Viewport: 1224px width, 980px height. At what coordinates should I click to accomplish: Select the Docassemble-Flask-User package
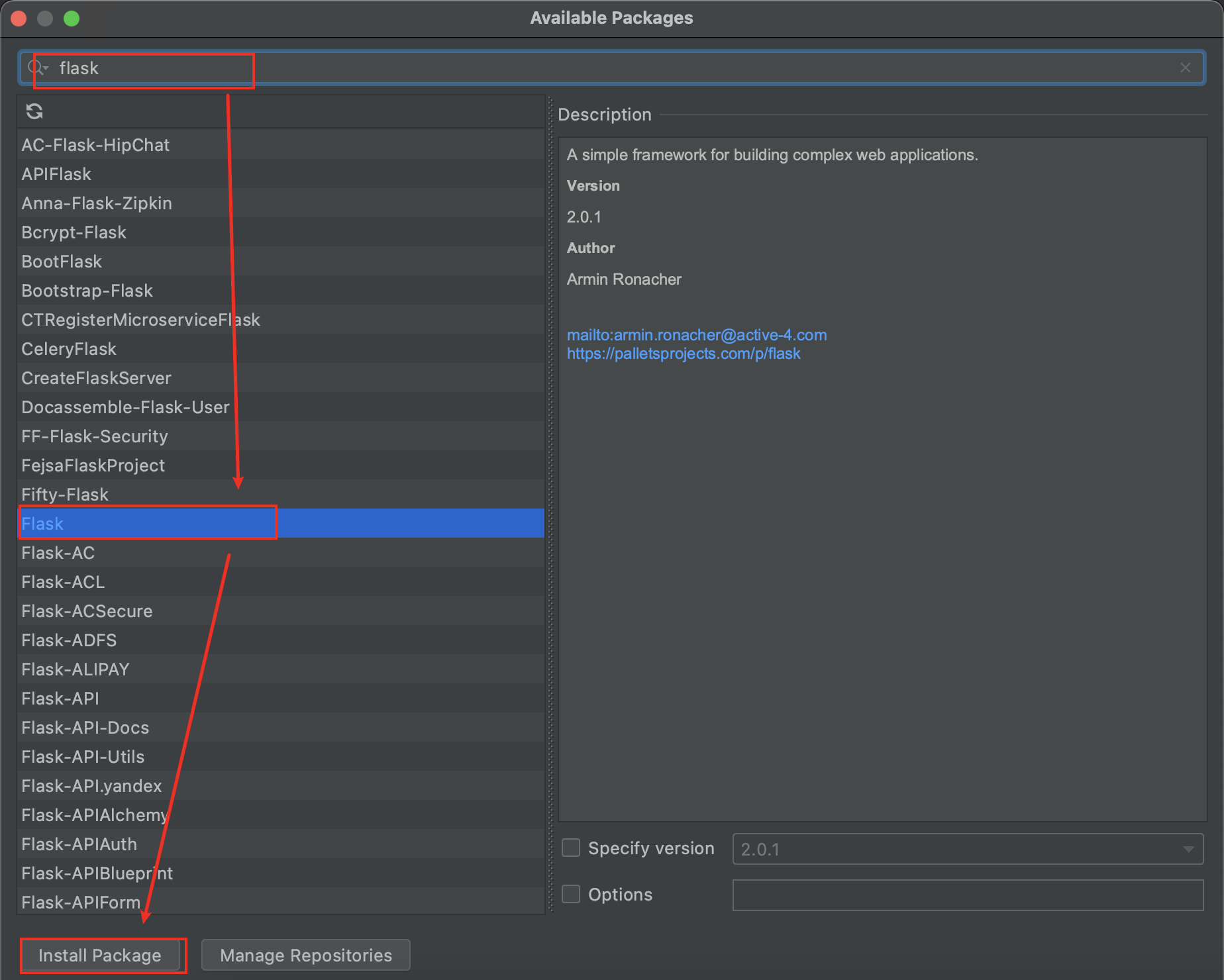281,407
